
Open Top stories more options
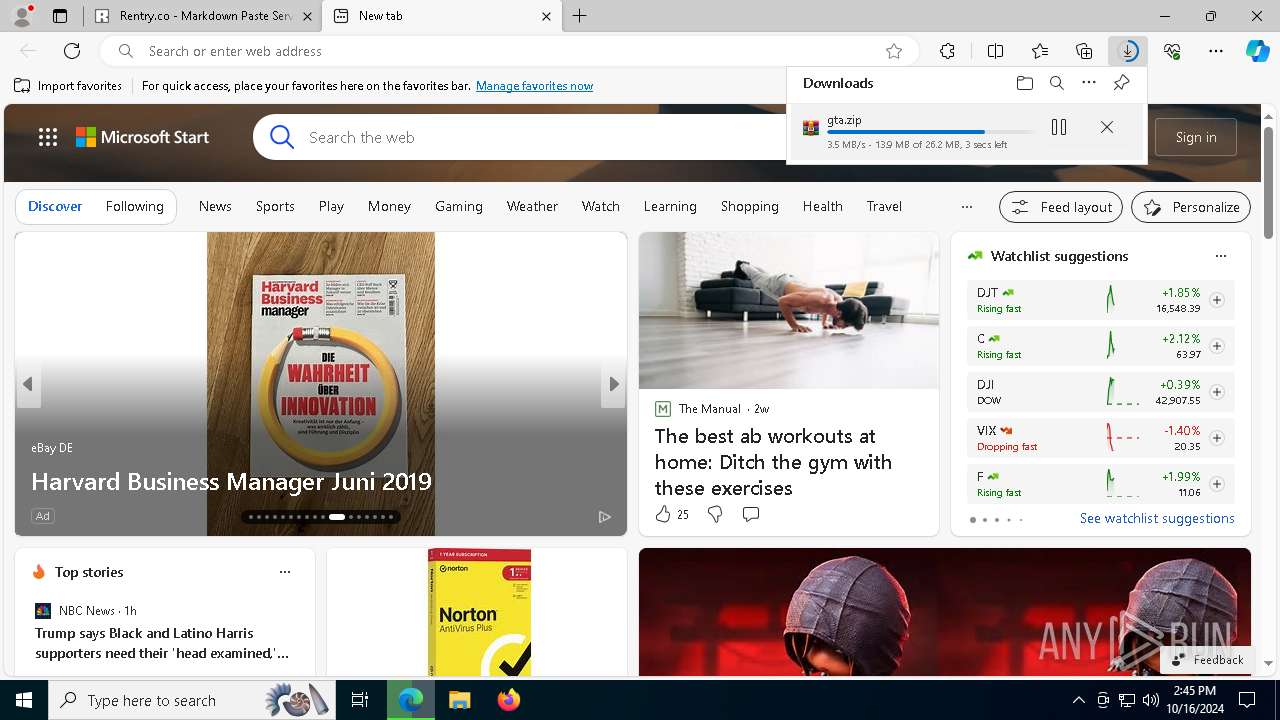tap(285, 572)
